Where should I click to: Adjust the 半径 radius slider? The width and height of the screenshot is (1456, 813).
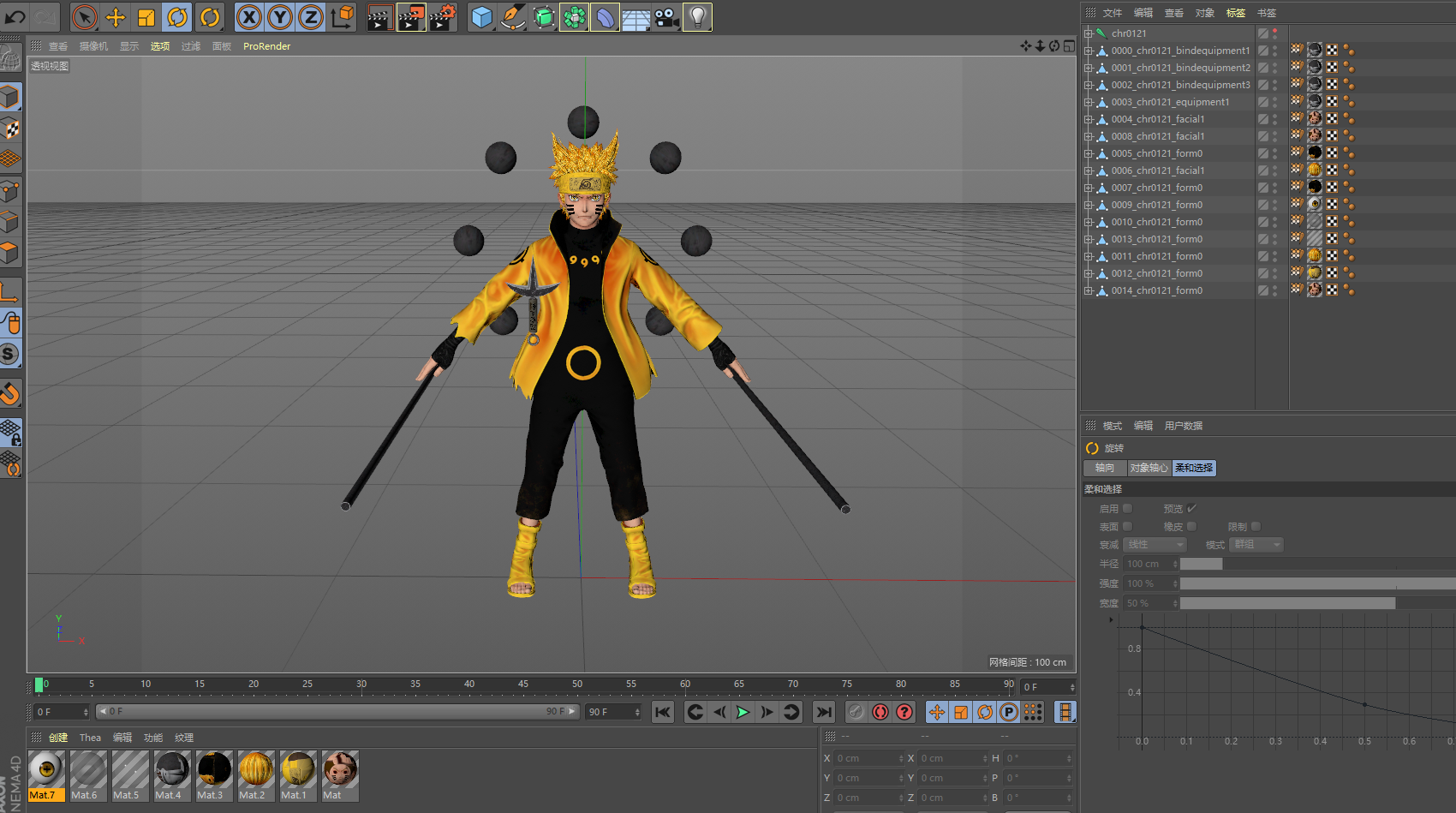(x=1317, y=564)
